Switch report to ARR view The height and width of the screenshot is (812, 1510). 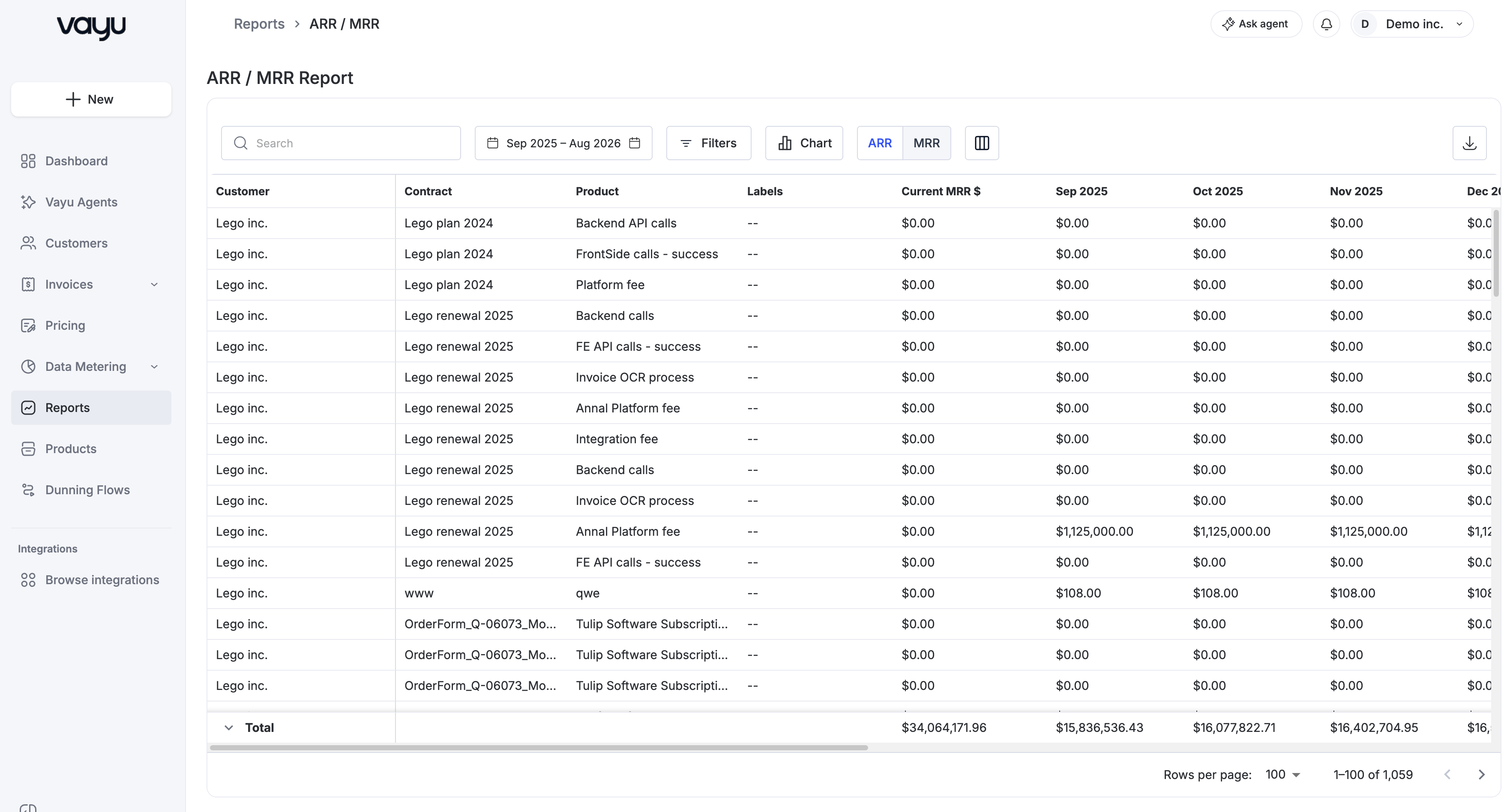879,143
